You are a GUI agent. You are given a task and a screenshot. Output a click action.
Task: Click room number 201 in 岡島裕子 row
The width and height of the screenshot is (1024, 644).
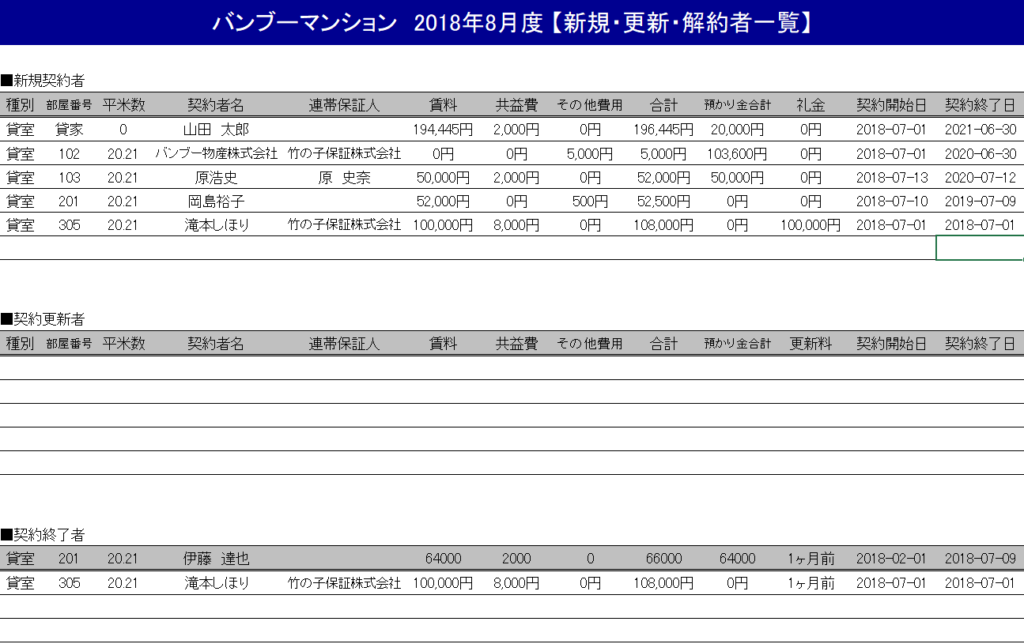pos(69,201)
